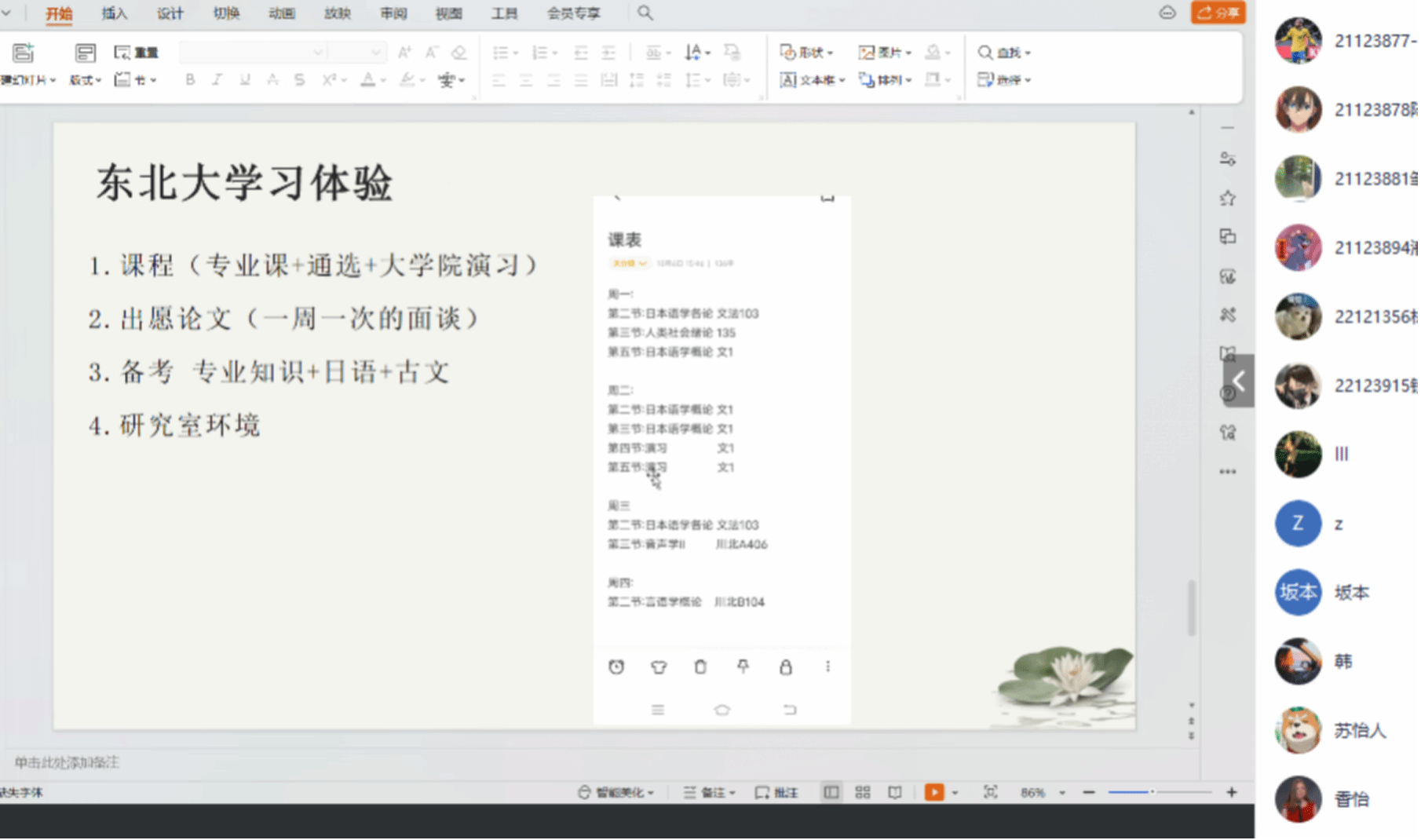The height and width of the screenshot is (840, 1421).
Task: Click the fit-to-window icon in status bar
Action: tap(990, 792)
